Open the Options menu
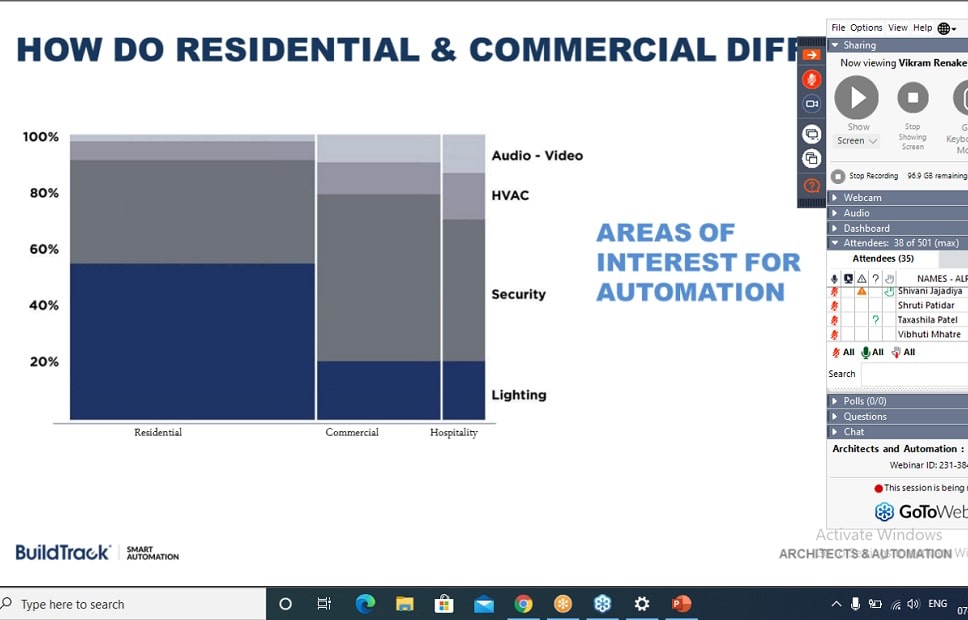 pos(866,28)
